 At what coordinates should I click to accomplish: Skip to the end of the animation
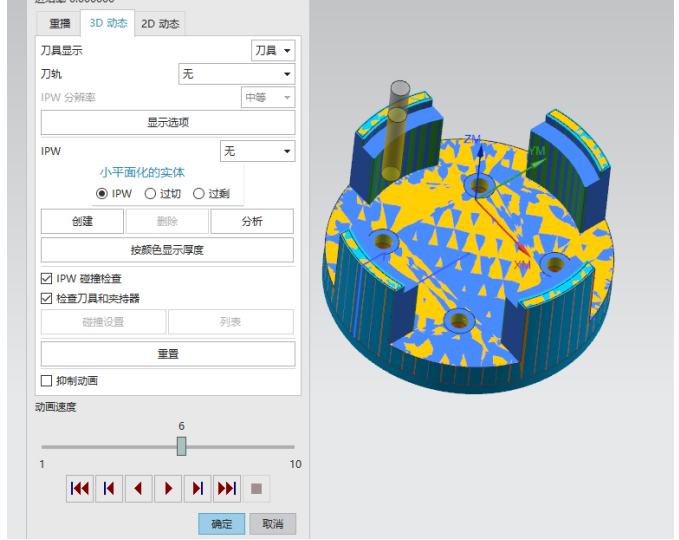(227, 488)
